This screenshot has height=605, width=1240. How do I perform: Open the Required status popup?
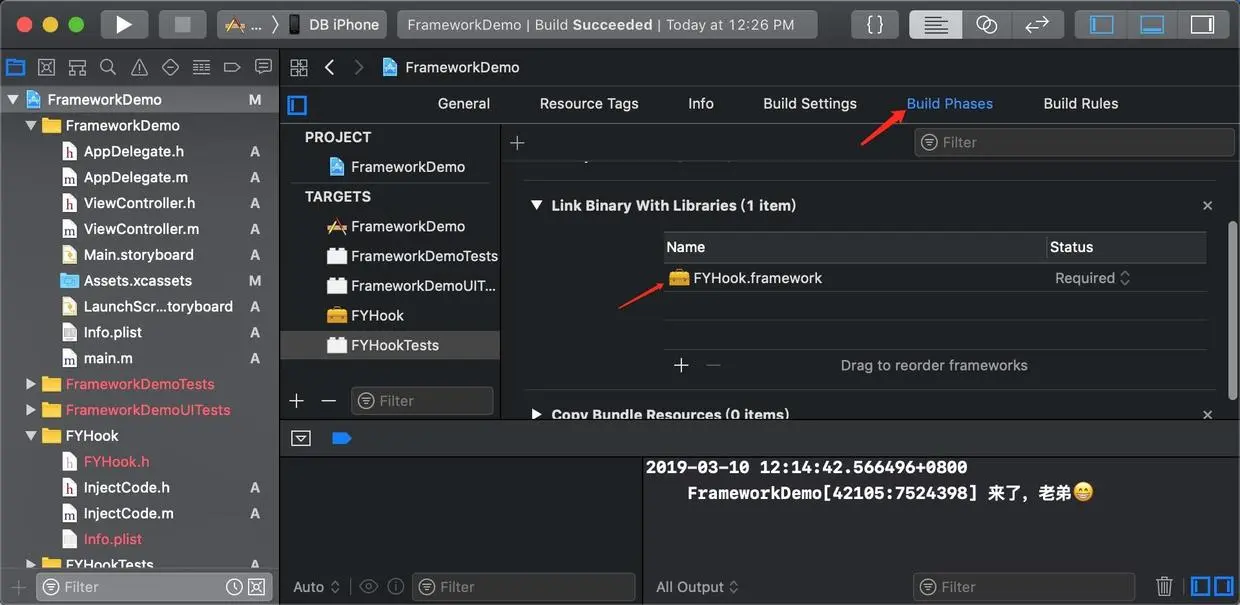[x=1092, y=278]
